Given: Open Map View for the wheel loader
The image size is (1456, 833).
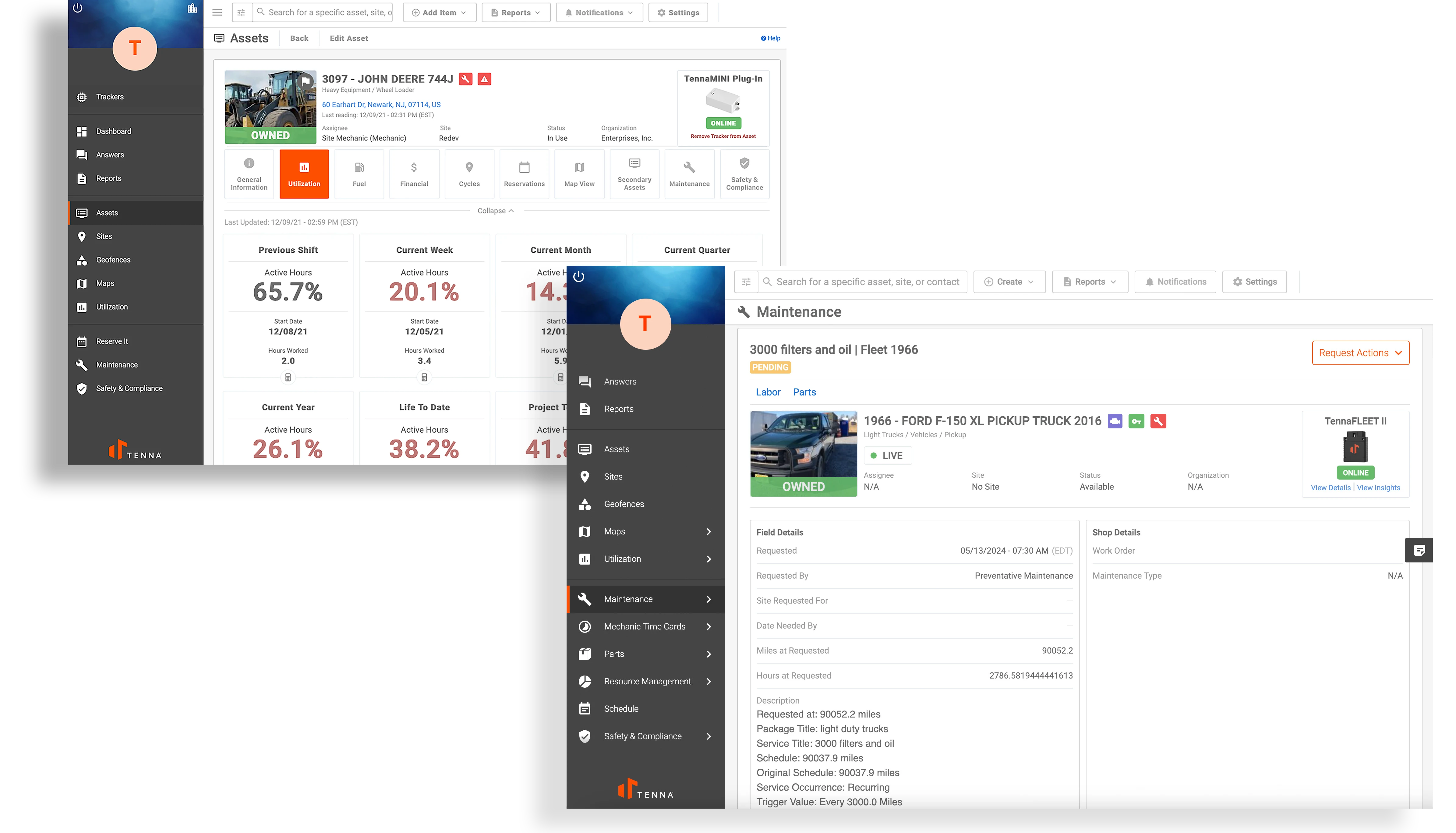Looking at the screenshot, I should pyautogui.click(x=579, y=173).
